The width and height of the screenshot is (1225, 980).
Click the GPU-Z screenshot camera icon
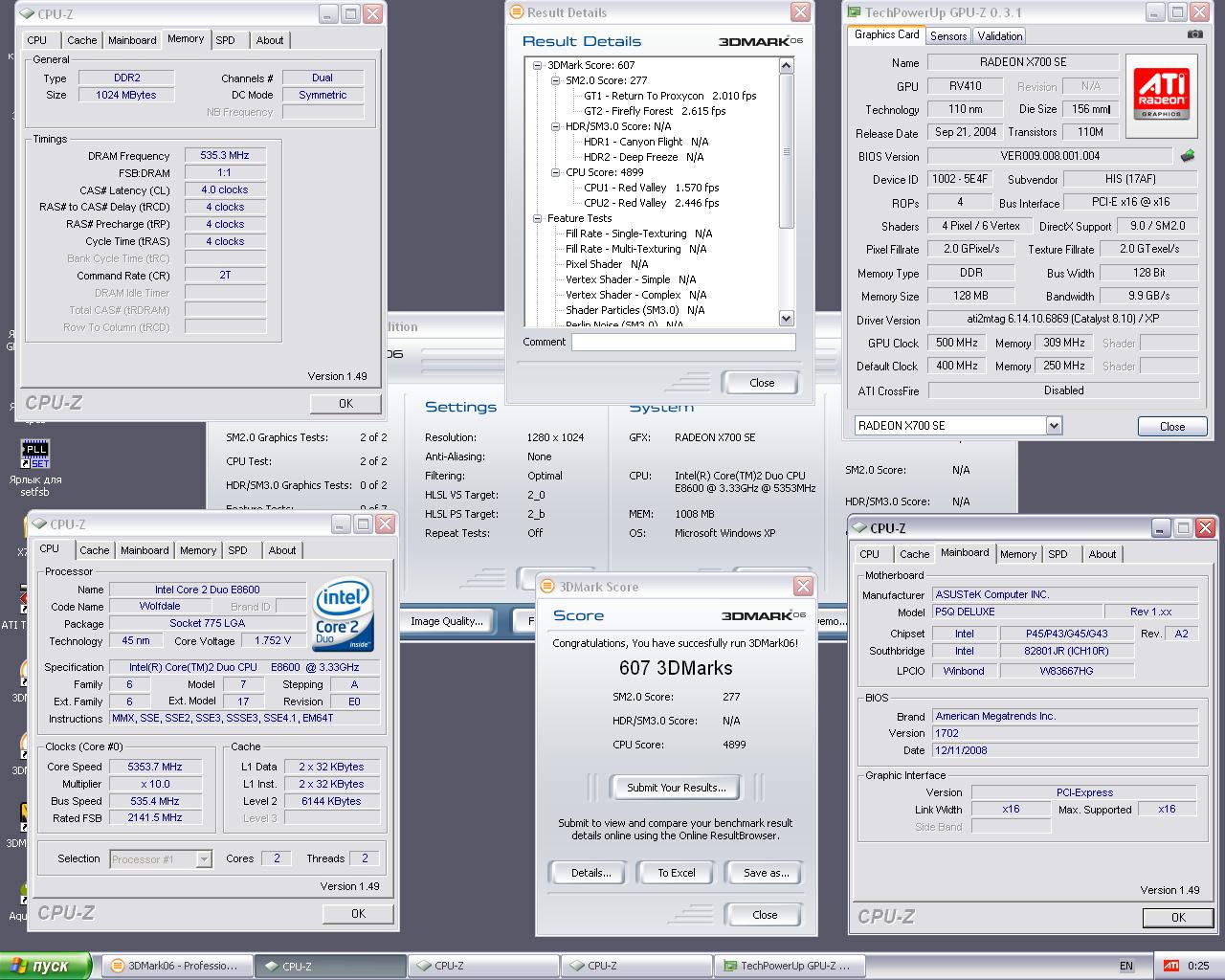(1194, 34)
